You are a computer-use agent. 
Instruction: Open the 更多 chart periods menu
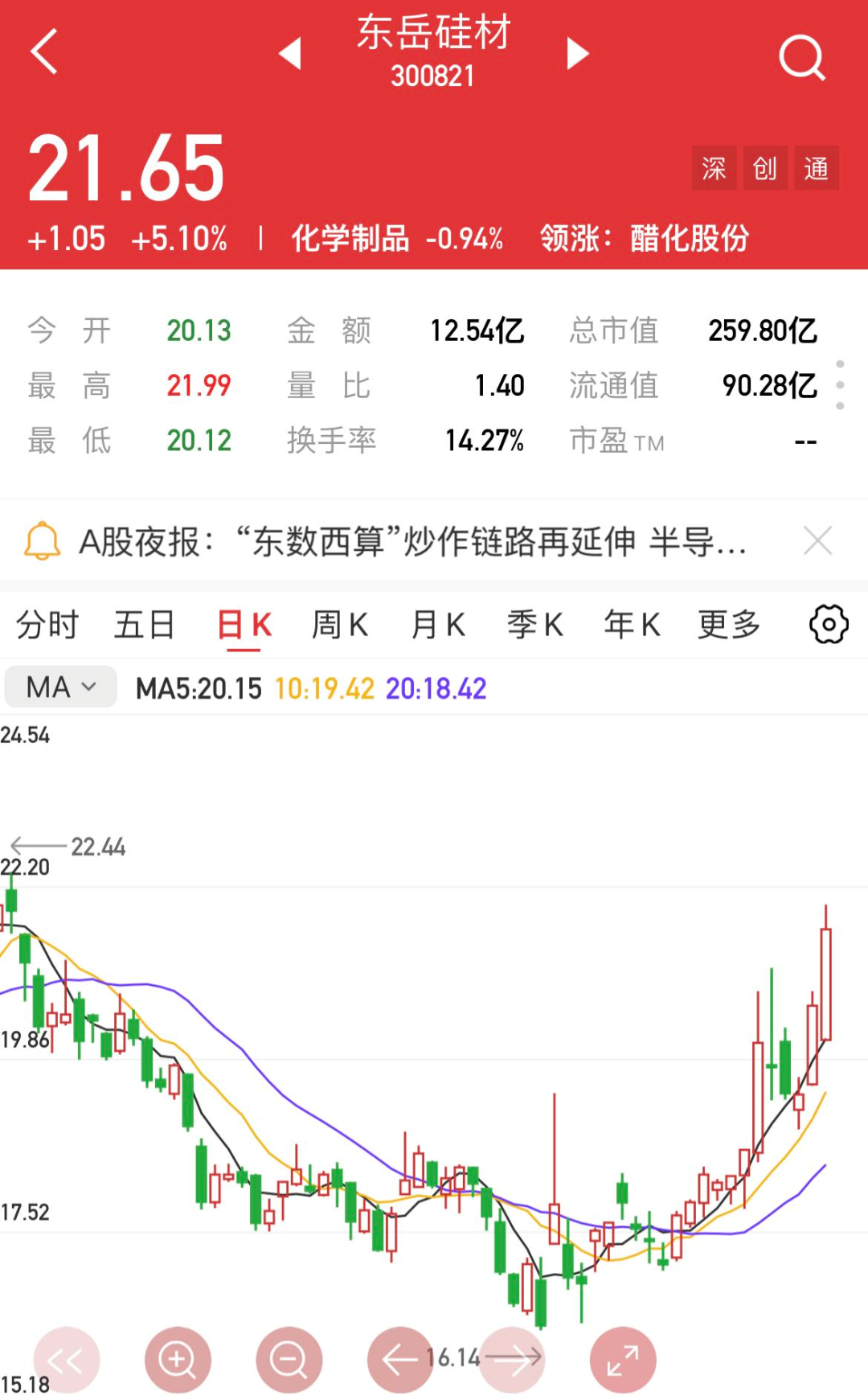pyautogui.click(x=729, y=624)
